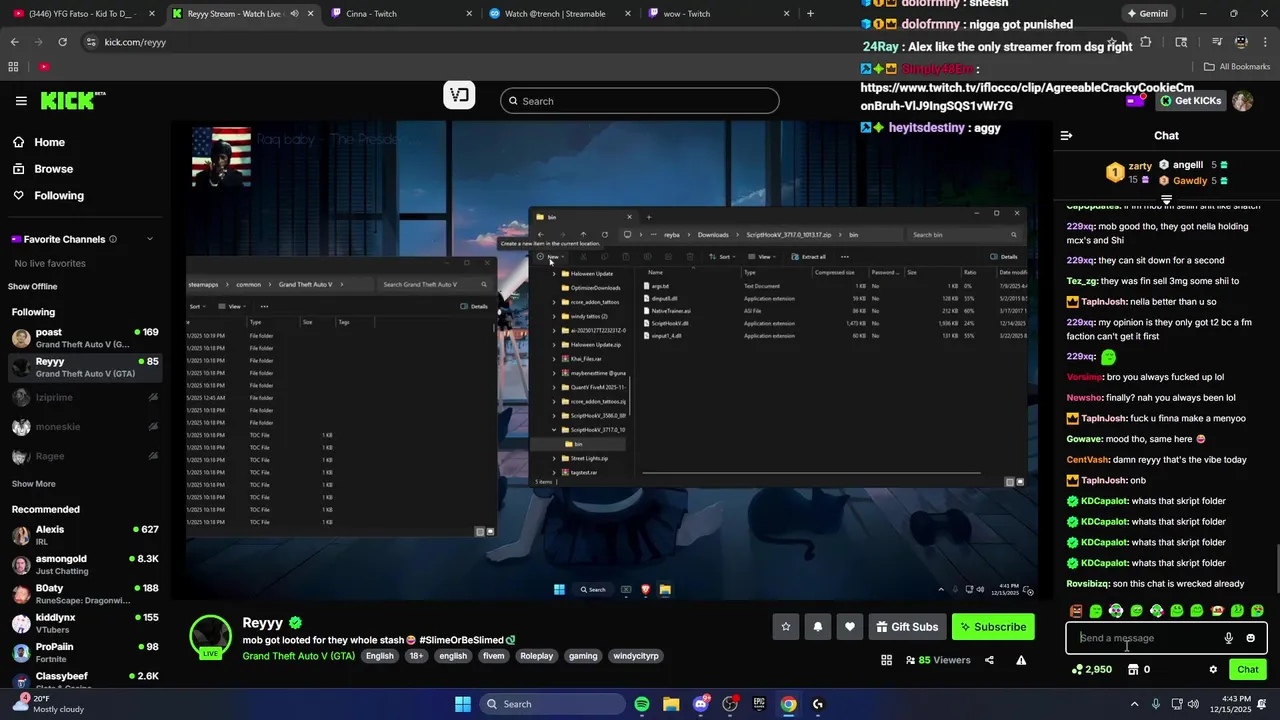Click the microphone icon in chat input
This screenshot has height=720, width=1280.
(1228, 638)
